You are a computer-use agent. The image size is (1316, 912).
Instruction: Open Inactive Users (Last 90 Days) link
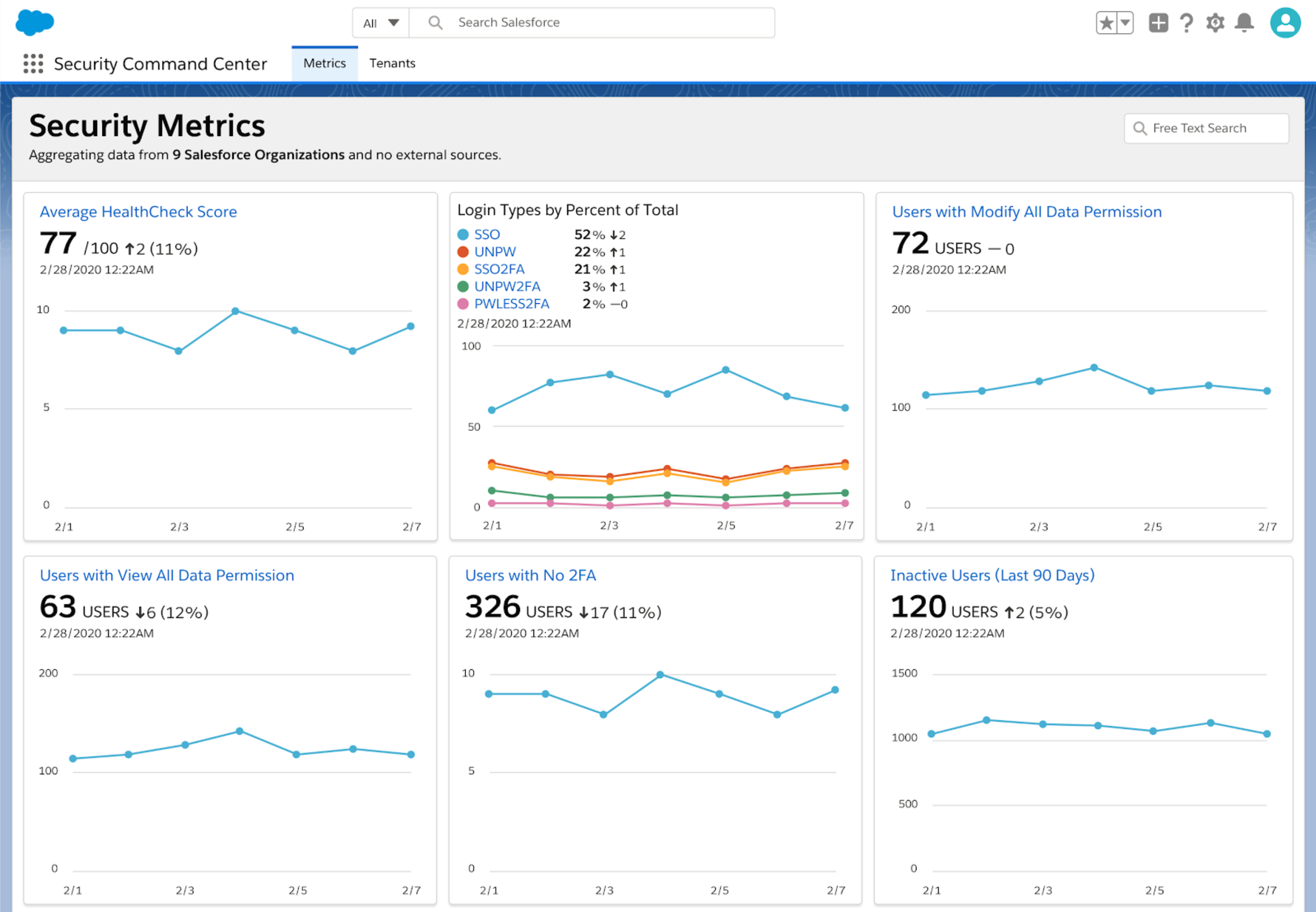(x=992, y=575)
